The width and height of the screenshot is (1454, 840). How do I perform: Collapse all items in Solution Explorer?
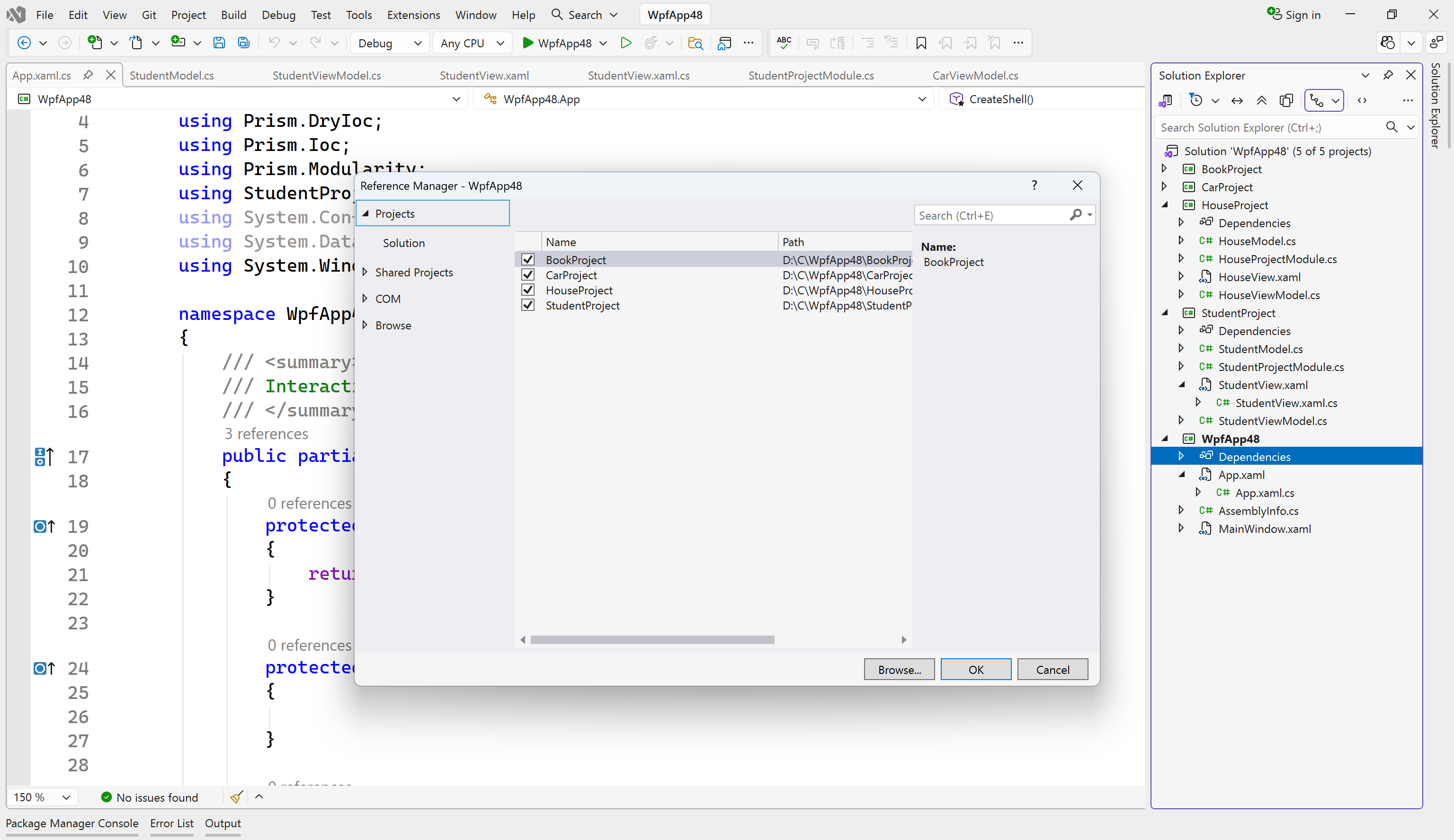[1261, 100]
